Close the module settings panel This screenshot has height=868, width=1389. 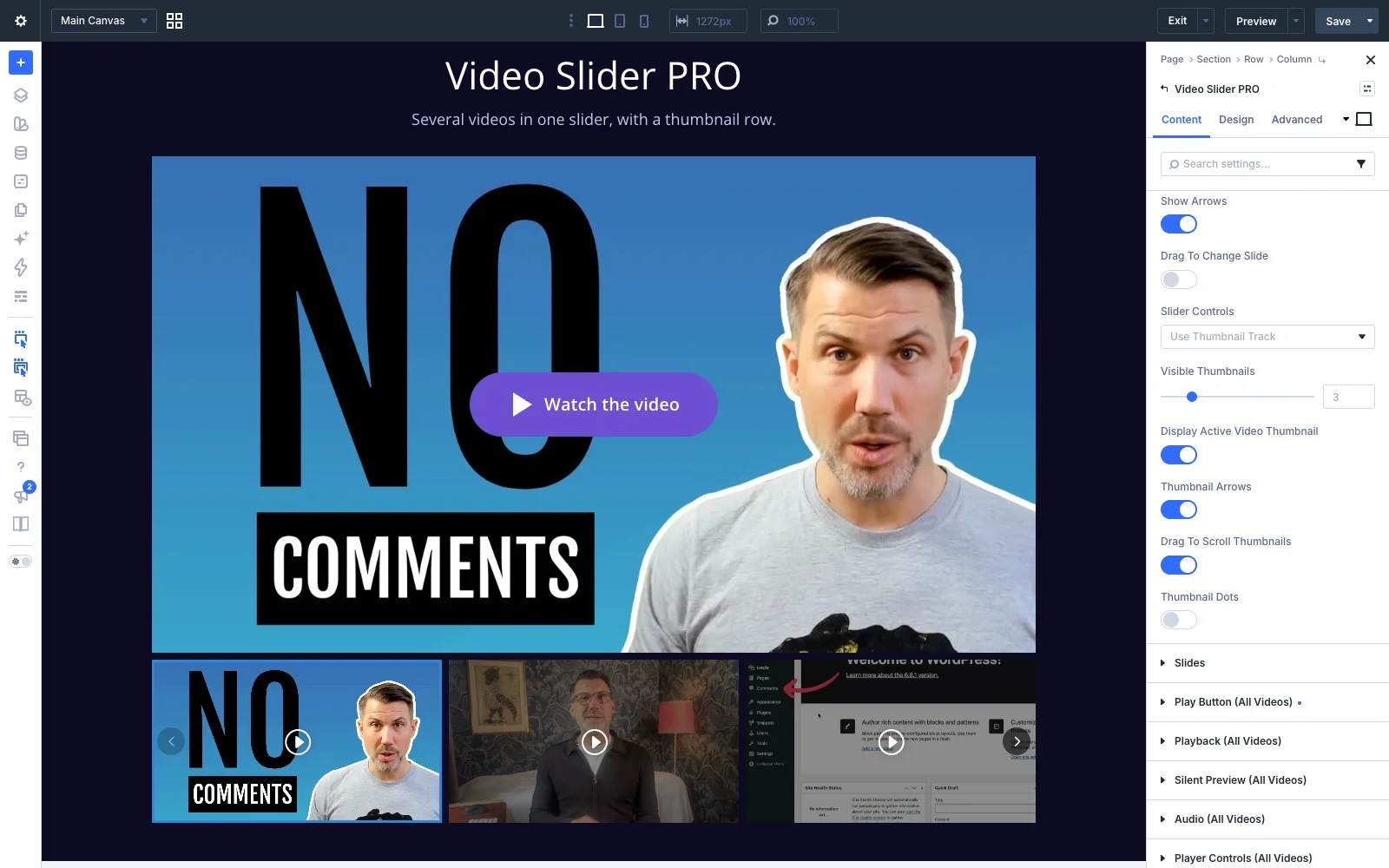coord(1371,60)
